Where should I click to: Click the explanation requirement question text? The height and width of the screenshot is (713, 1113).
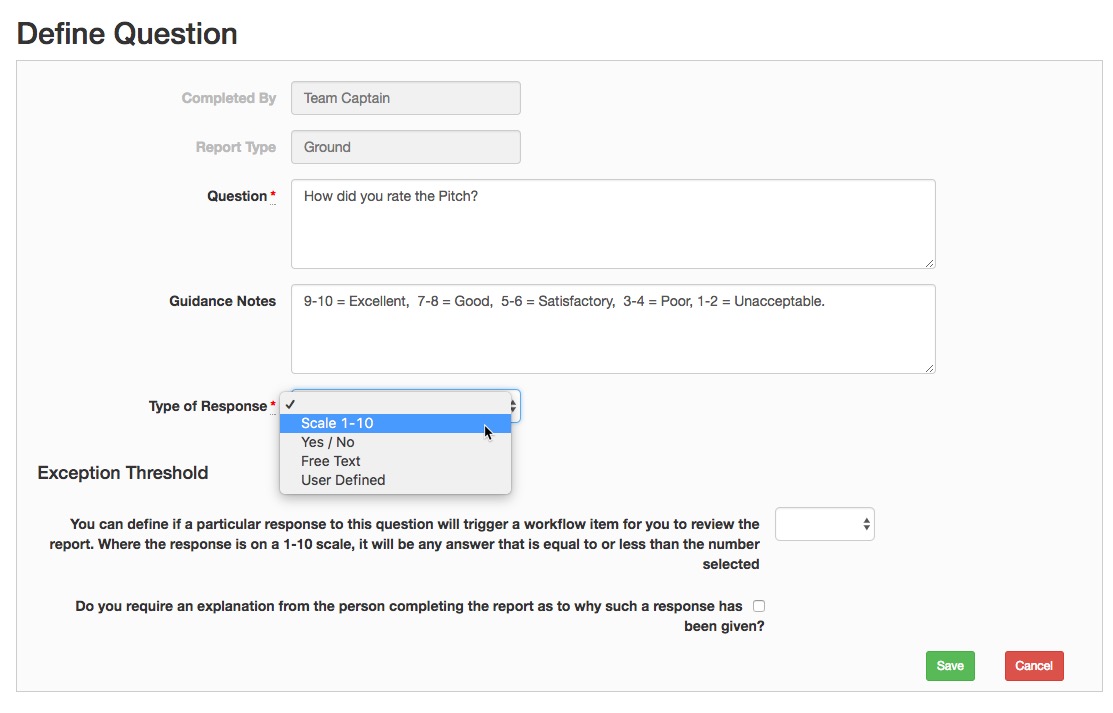click(x=420, y=616)
